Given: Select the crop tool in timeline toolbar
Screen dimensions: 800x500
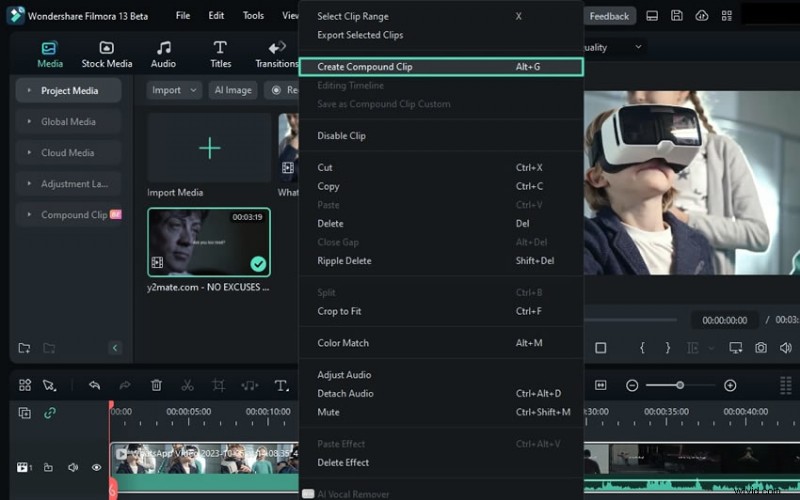Looking at the screenshot, I should 218,385.
